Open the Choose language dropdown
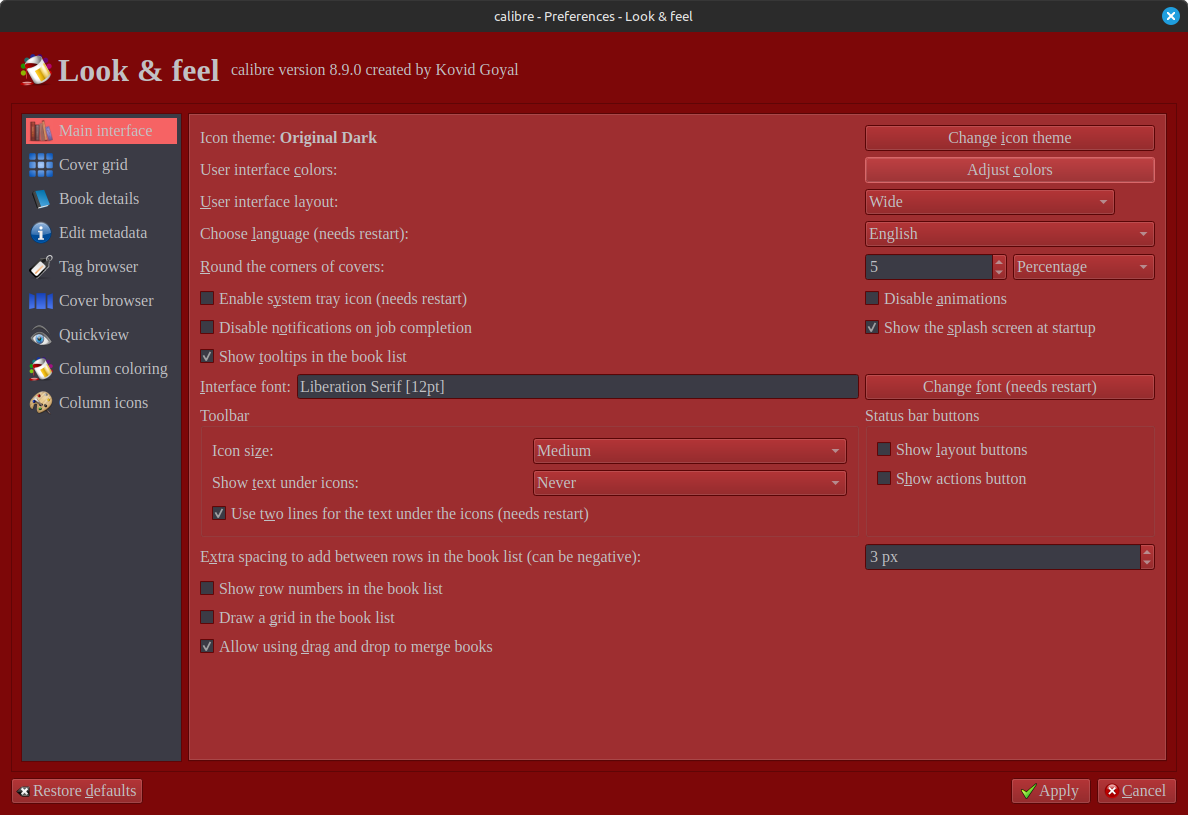 click(x=1009, y=234)
